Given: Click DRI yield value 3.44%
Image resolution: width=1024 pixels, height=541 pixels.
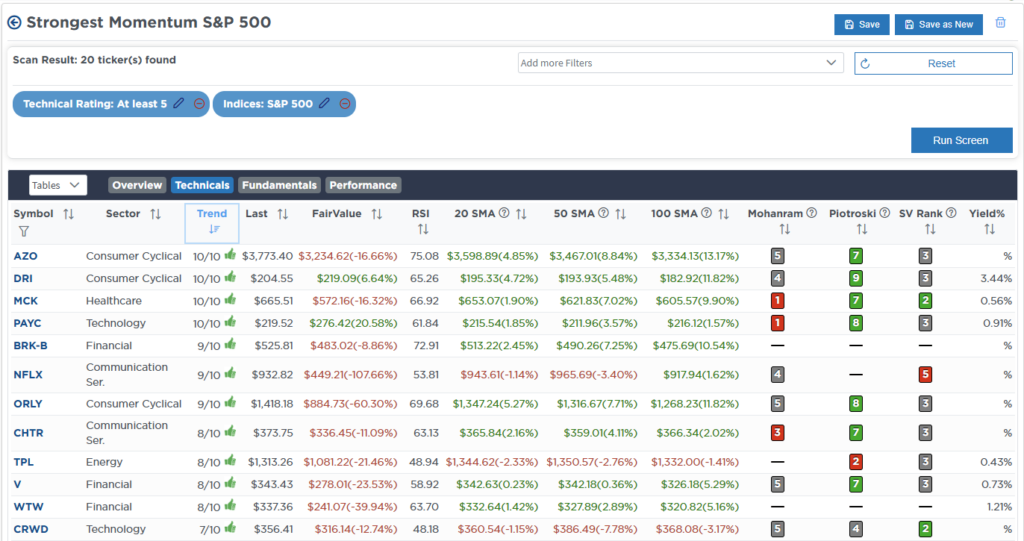Looking at the screenshot, I should (x=996, y=278).
